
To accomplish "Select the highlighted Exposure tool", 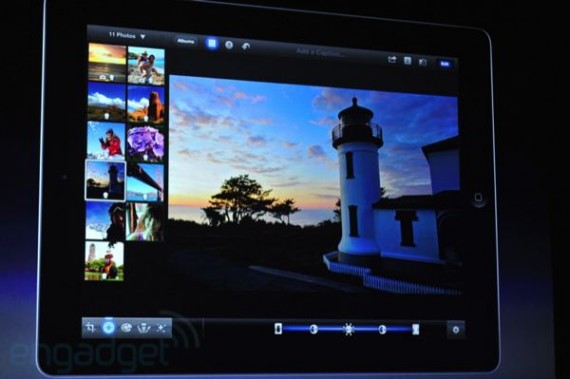I will 108,327.
